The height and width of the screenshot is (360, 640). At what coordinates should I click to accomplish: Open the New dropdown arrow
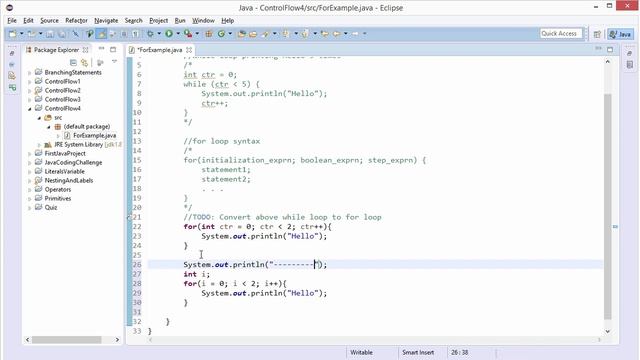tap(21, 34)
